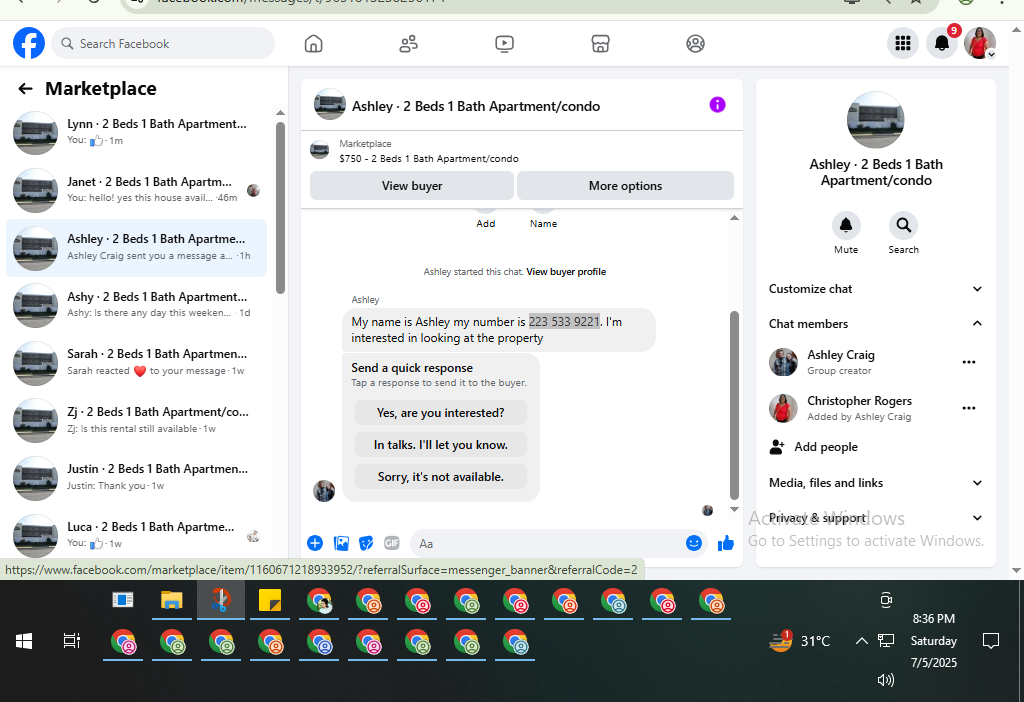Viewport: 1024px width, 702px height.
Task: Focus the Search Facebook field
Action: tap(163, 43)
